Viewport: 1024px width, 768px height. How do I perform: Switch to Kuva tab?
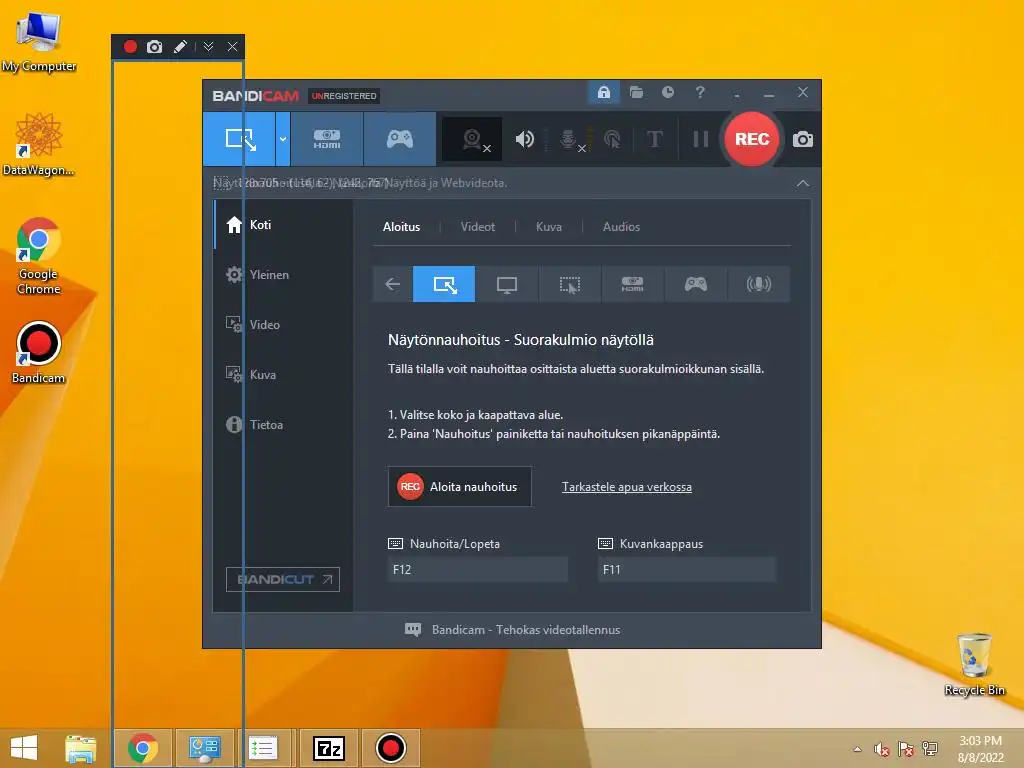pyautogui.click(x=549, y=227)
